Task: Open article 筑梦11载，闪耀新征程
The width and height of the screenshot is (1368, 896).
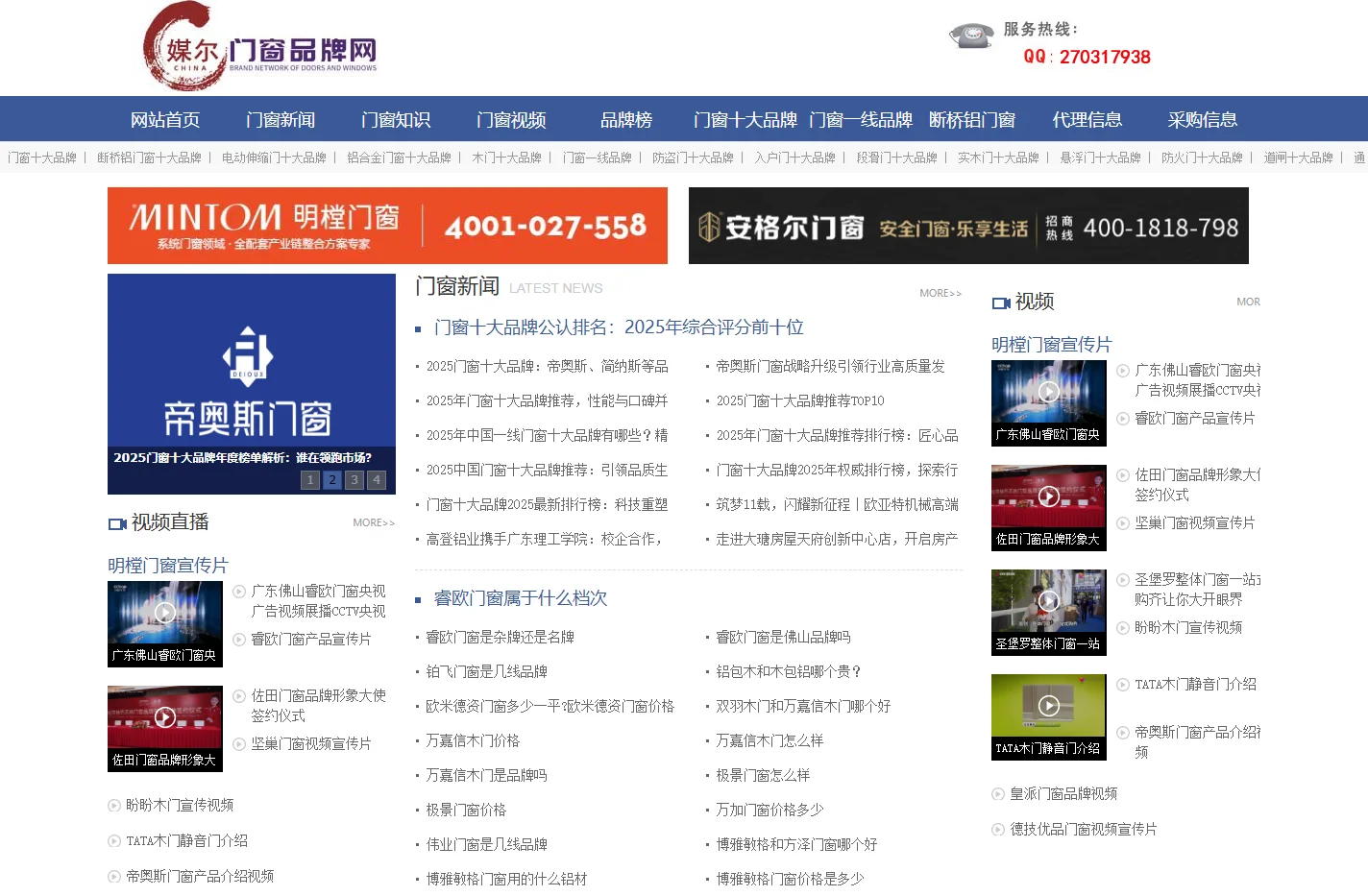Action: (x=837, y=505)
